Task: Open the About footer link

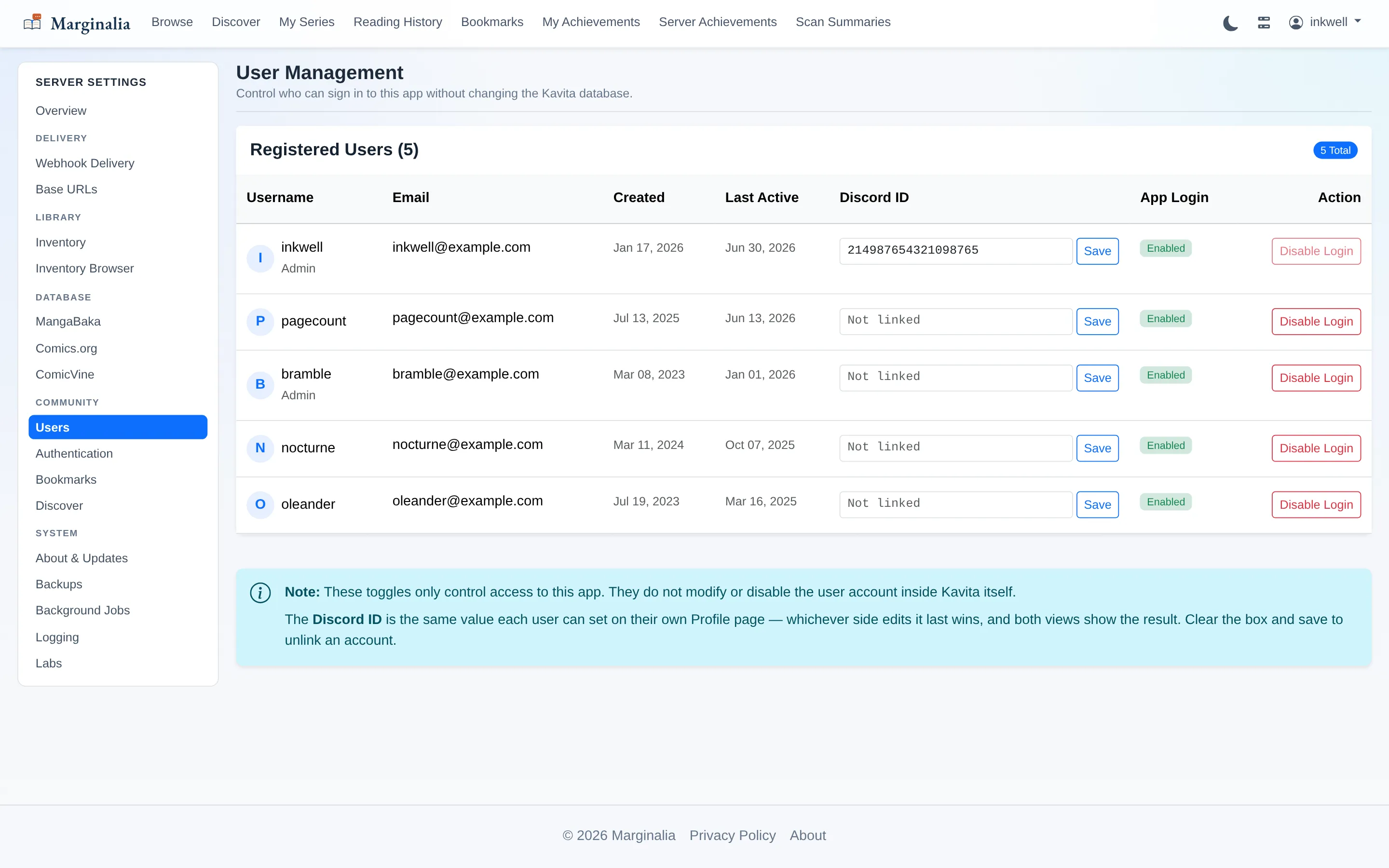Action: [x=807, y=835]
